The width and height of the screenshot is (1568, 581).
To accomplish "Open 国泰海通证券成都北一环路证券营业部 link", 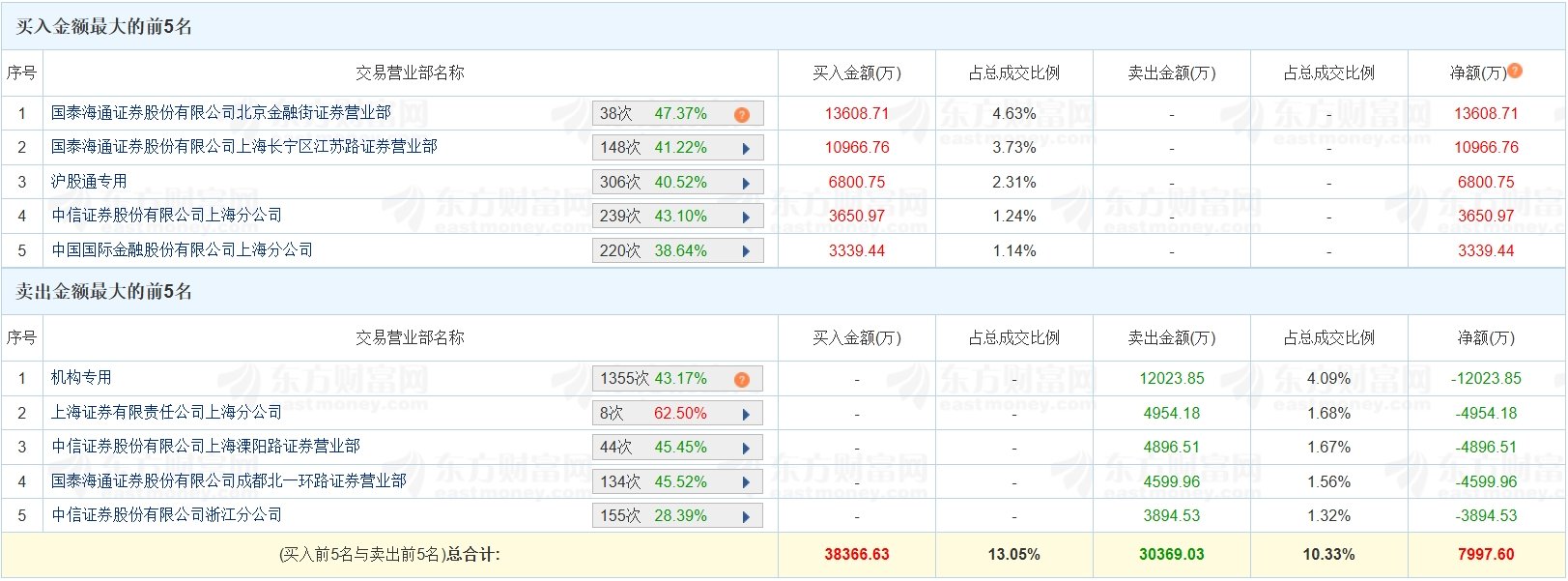I will [229, 481].
